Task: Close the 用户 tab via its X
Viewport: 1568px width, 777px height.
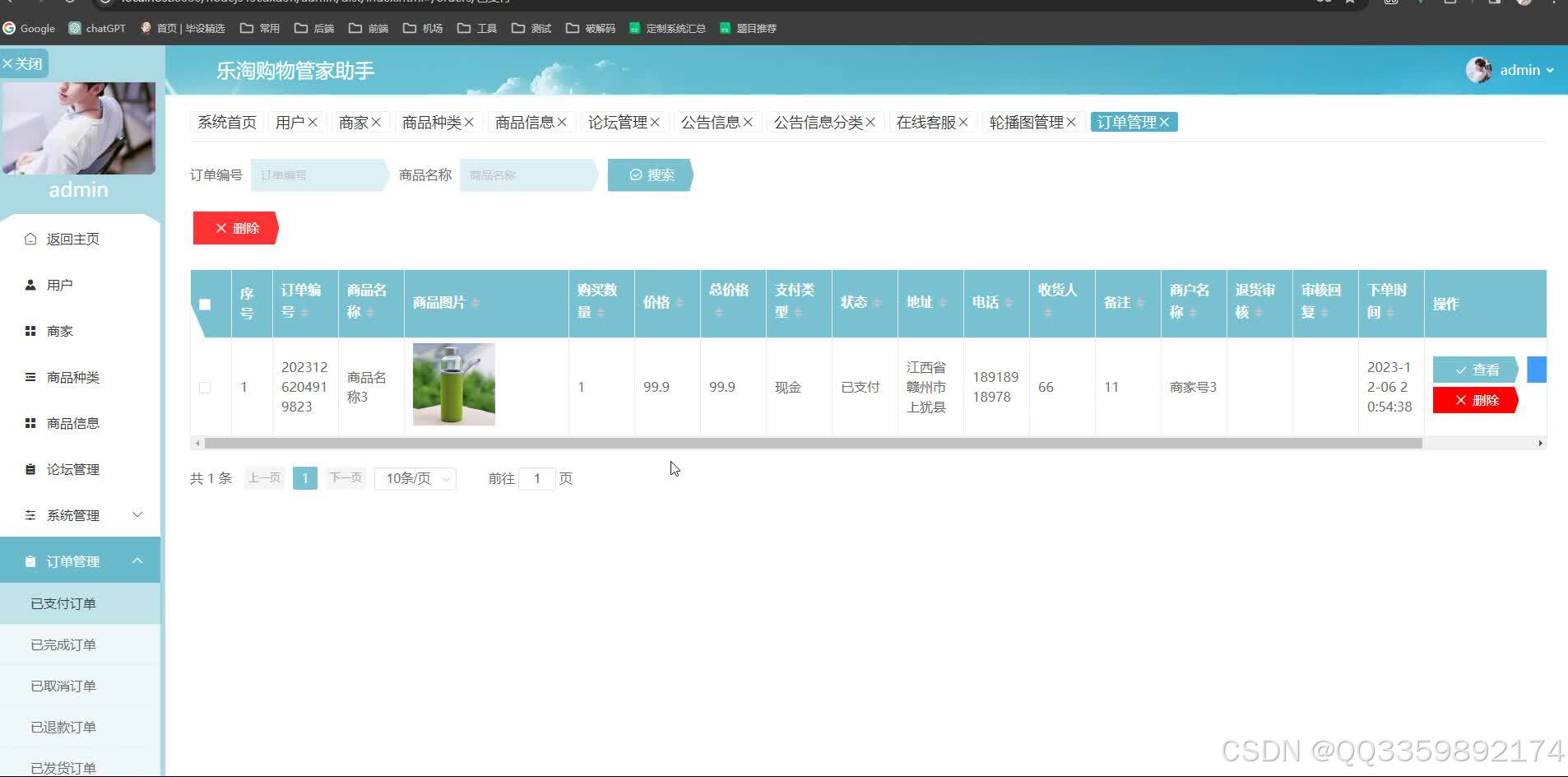Action: 313,123
